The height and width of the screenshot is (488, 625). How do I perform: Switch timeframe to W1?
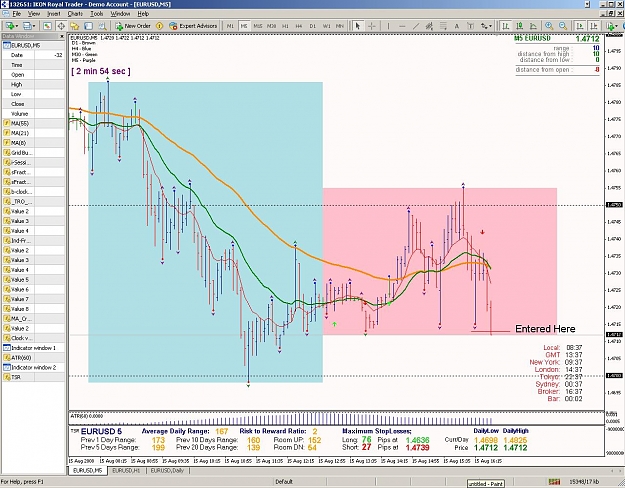click(x=326, y=26)
